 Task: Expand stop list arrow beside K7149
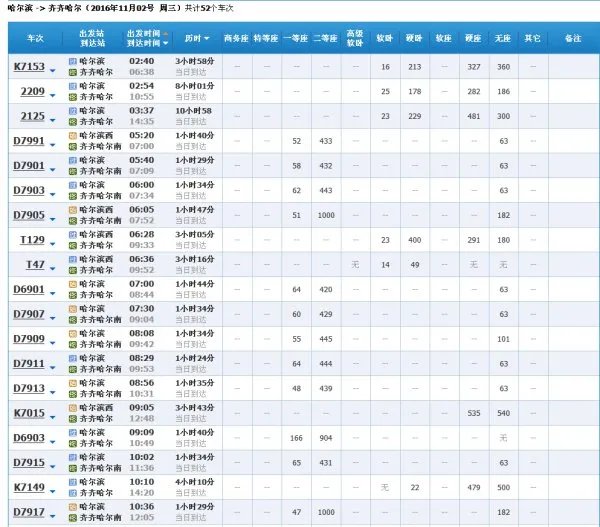point(53,491)
